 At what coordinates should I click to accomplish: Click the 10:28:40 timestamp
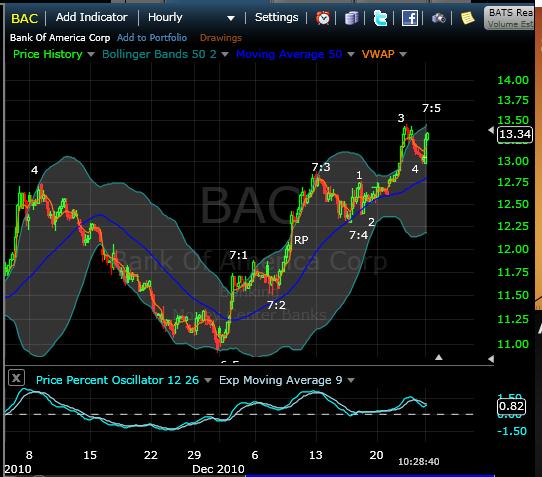click(419, 462)
